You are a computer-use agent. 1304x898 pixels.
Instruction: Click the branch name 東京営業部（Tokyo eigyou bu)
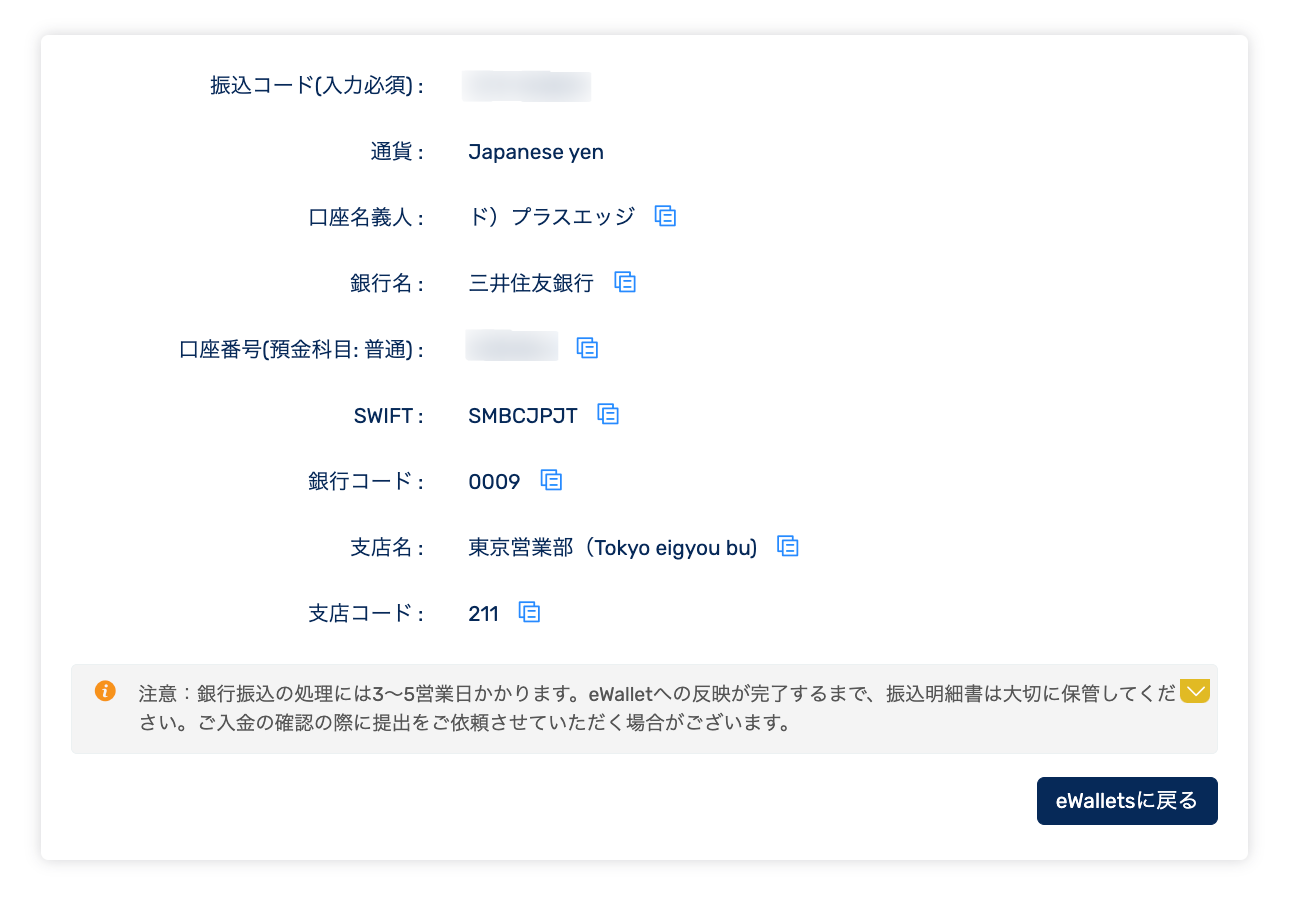[x=613, y=547]
